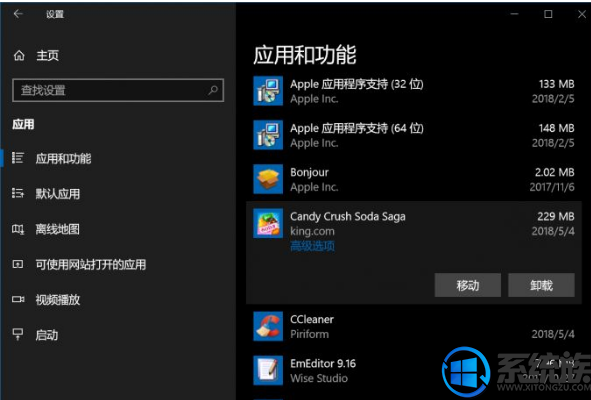Open 默认应用 settings page
The height and width of the screenshot is (400, 591).
(58, 194)
